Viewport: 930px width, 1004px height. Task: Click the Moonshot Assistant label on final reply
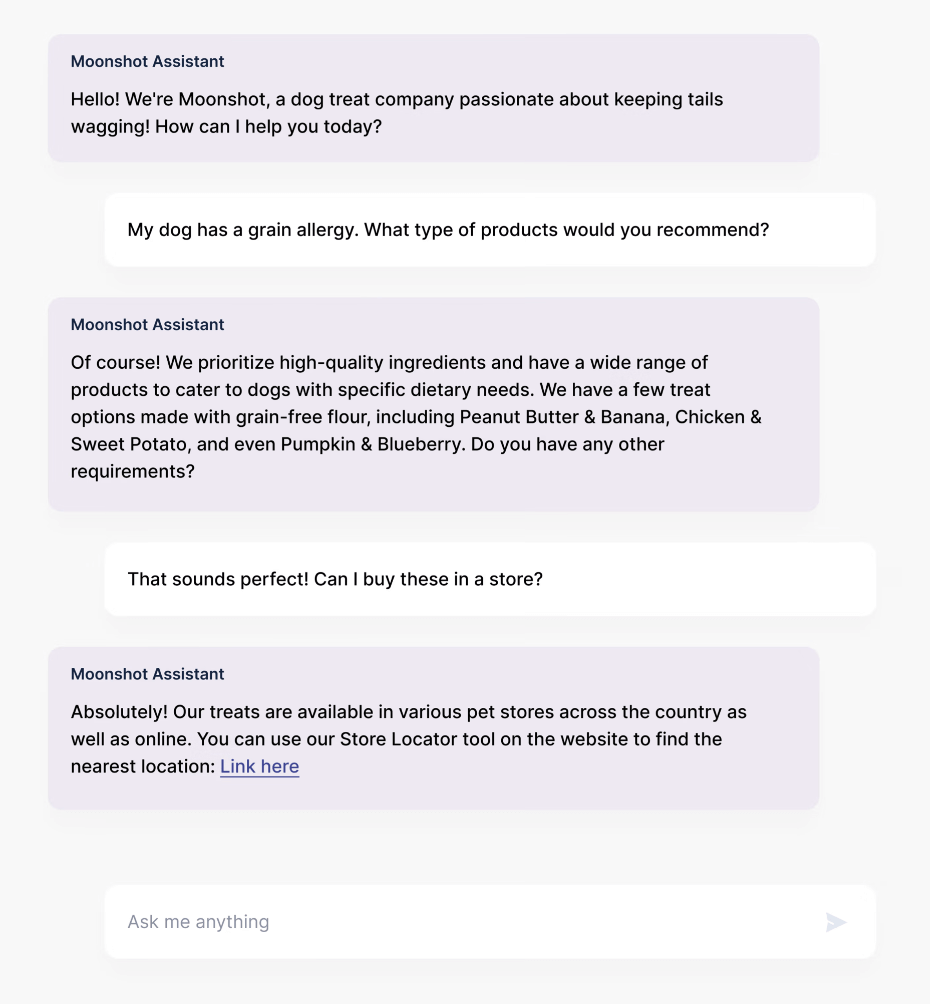[147, 674]
